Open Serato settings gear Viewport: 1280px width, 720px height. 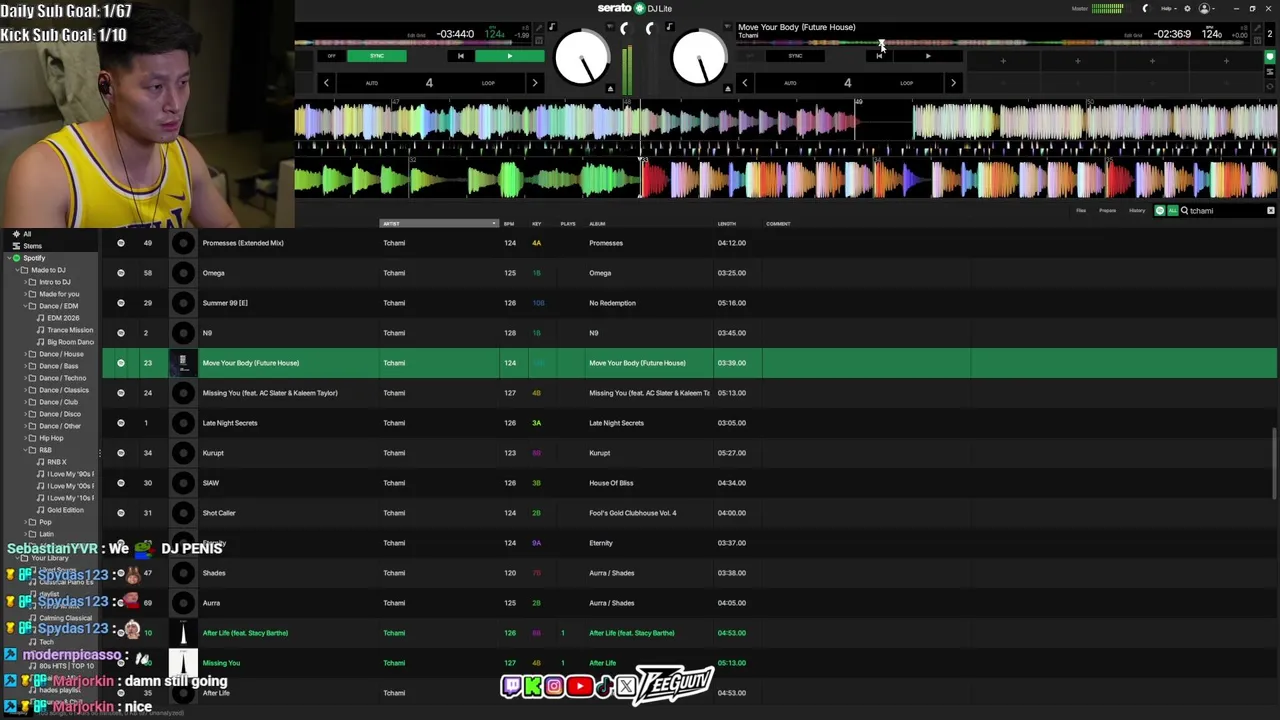(1187, 9)
